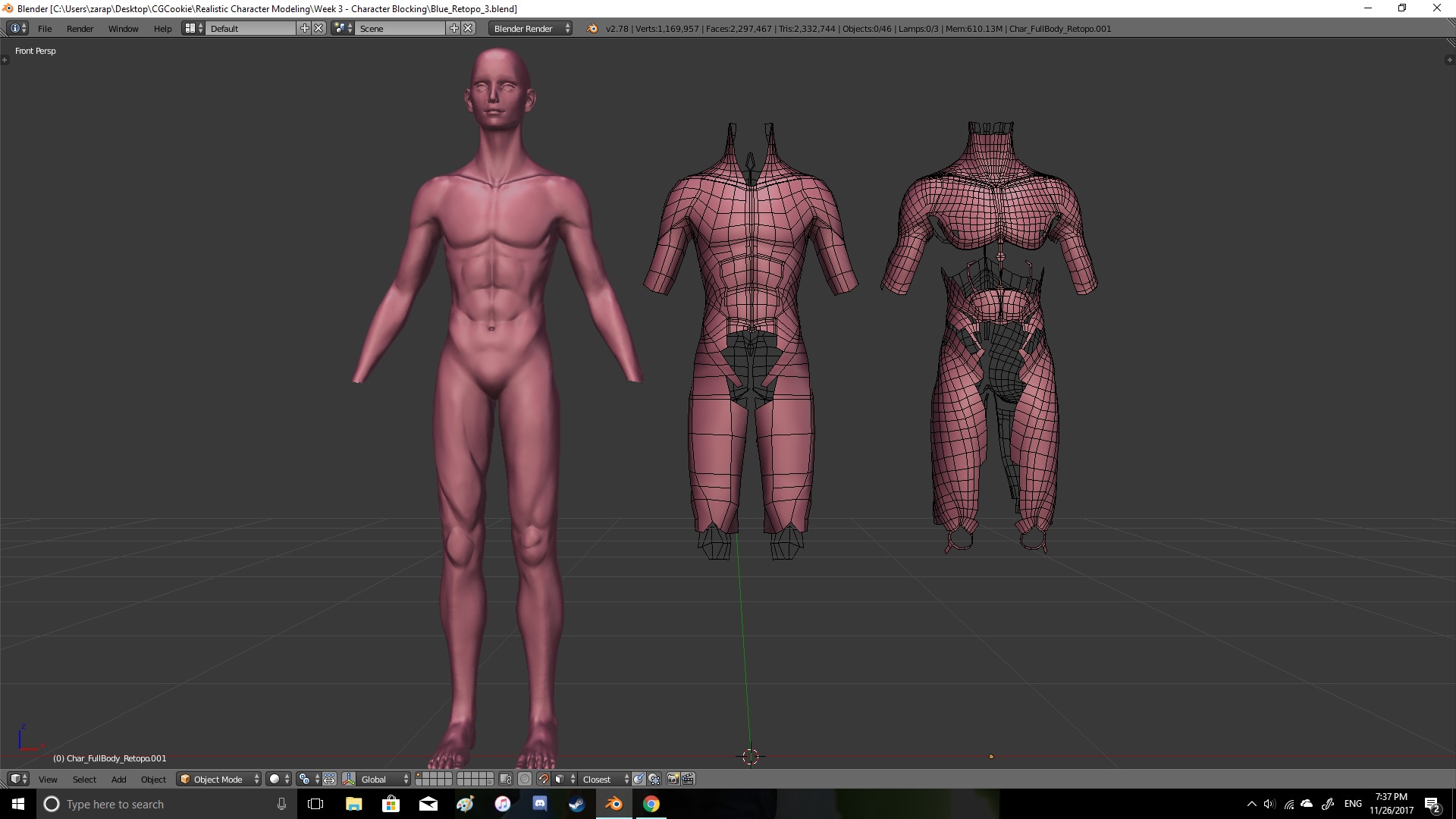Click the OpenGL render animation clapper icon
This screenshot has width=1456, height=819.
click(x=688, y=779)
